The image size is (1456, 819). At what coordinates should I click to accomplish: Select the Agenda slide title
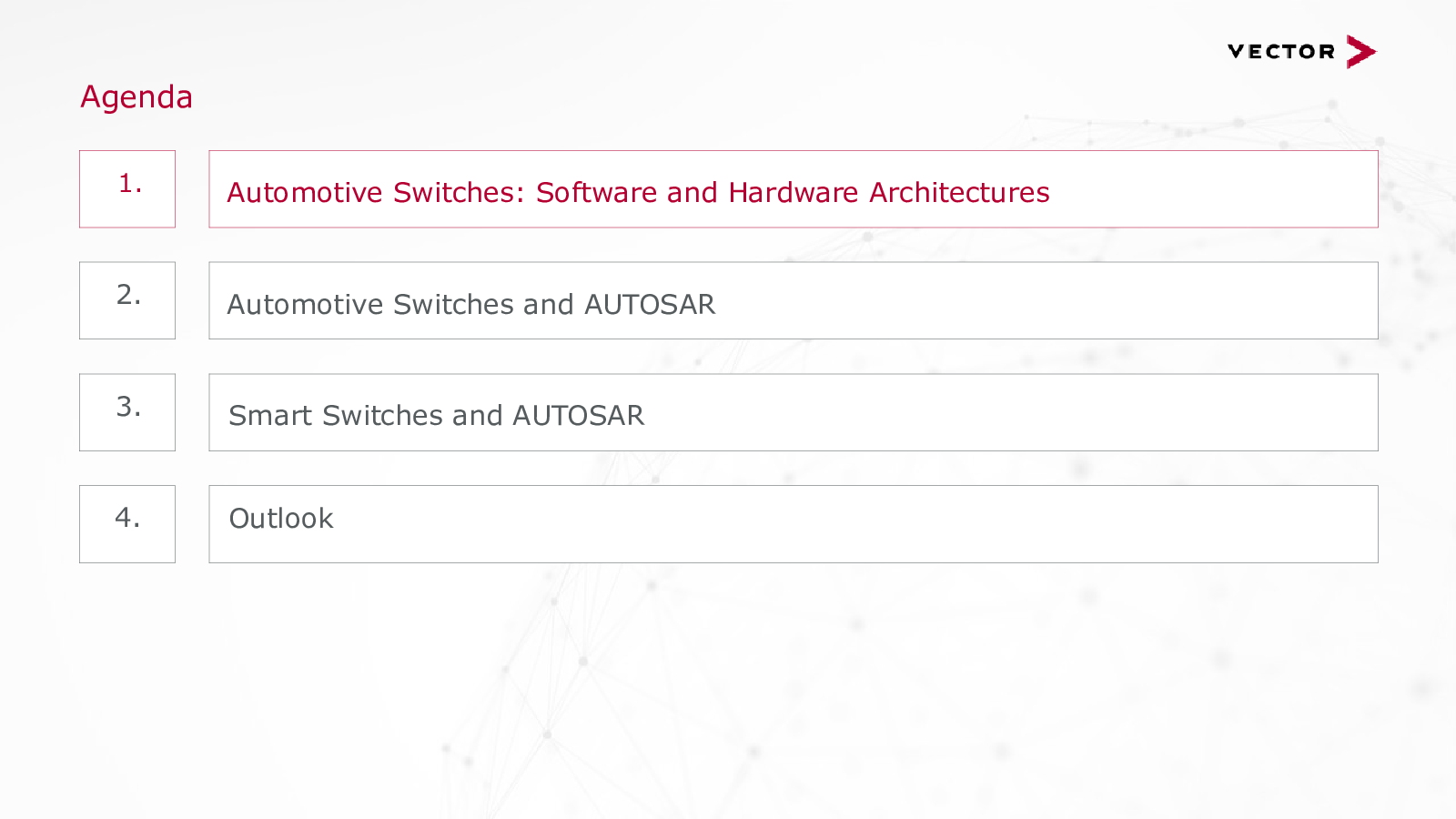coord(136,96)
